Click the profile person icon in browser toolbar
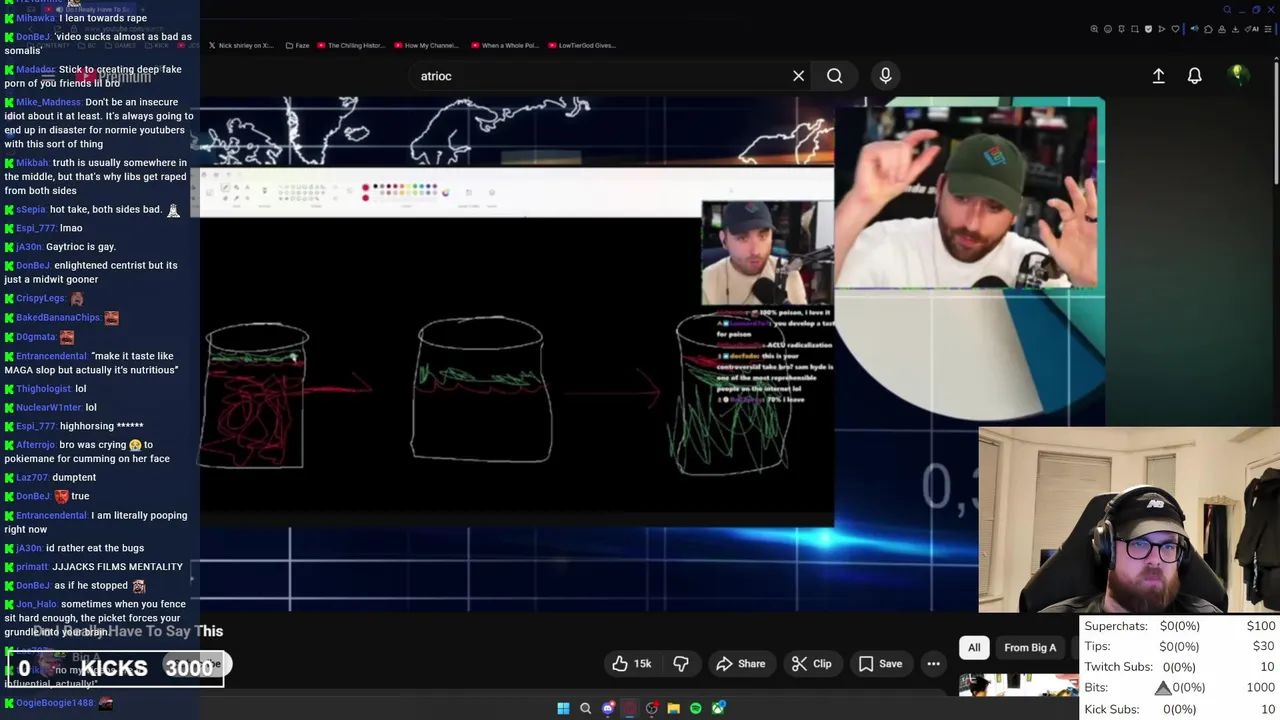This screenshot has width=1280, height=720. pos(1222,29)
